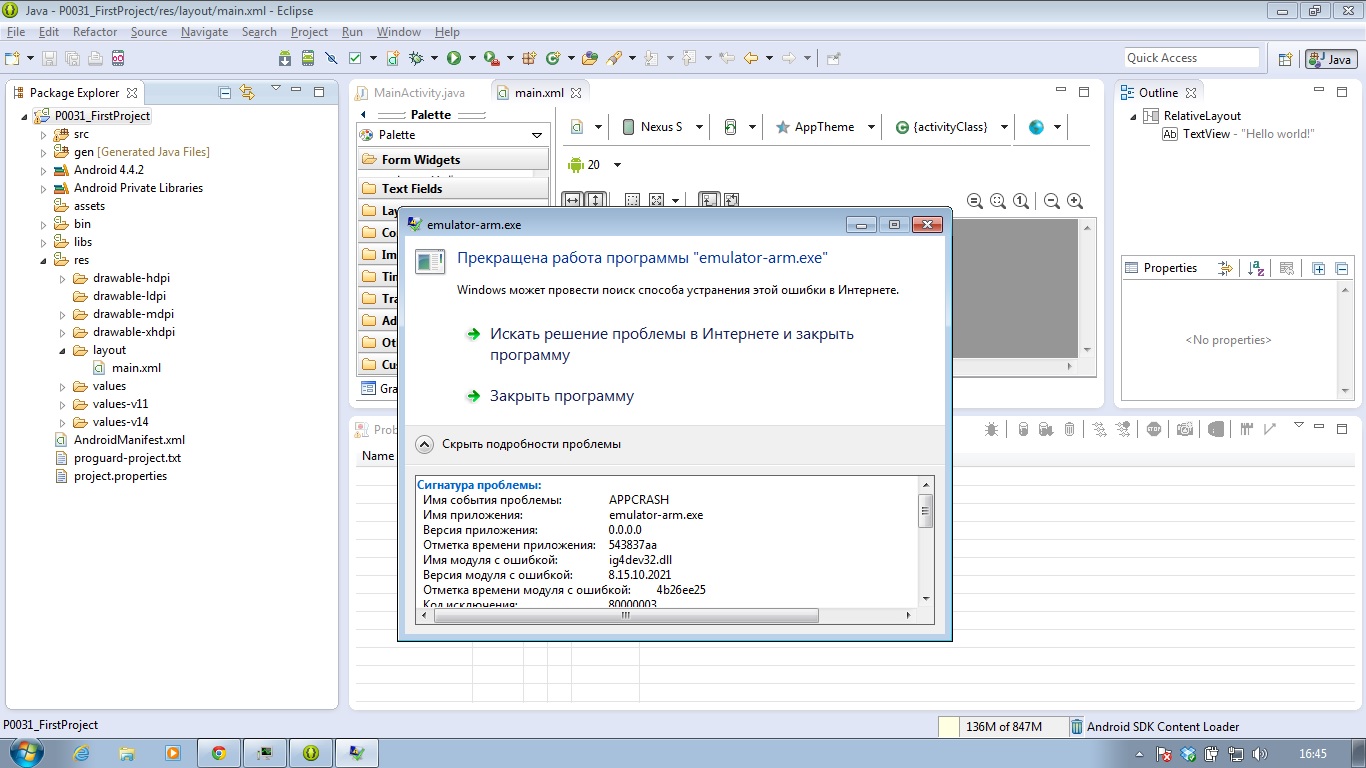This screenshot has height=768, width=1366.
Task: Toggle fill width layout button
Action: (x=572, y=200)
